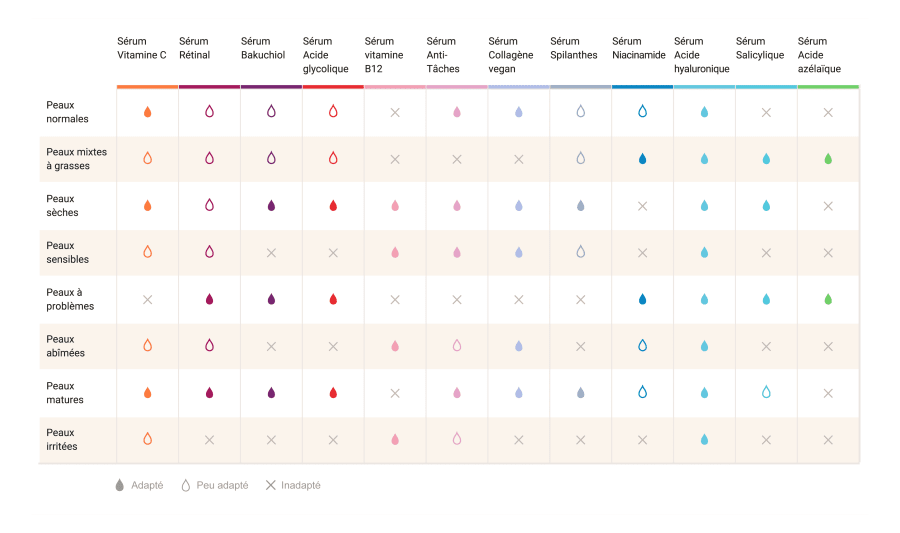Click the orange bar under Sérum Vitamine C

[x=148, y=87]
